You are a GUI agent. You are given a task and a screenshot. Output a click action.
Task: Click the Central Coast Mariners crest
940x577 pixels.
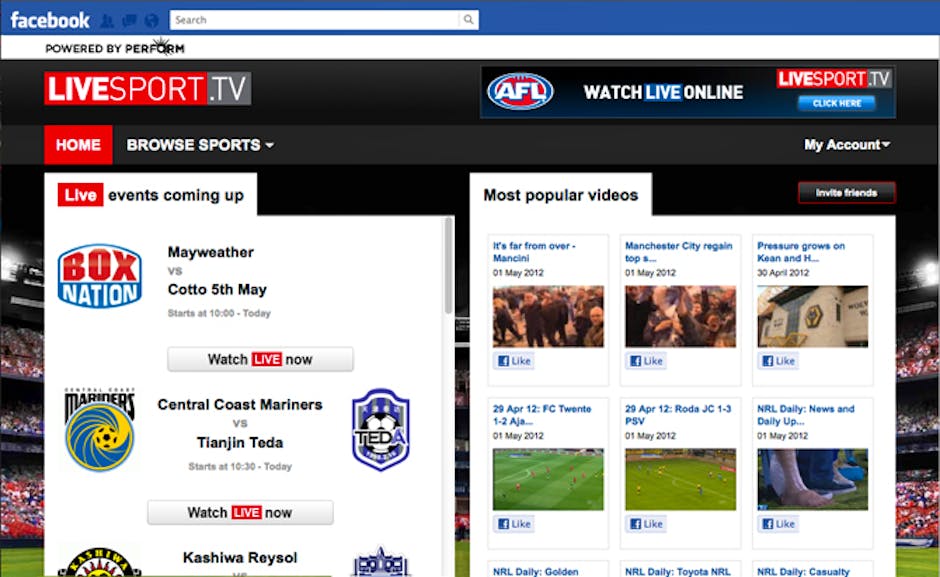(99, 430)
